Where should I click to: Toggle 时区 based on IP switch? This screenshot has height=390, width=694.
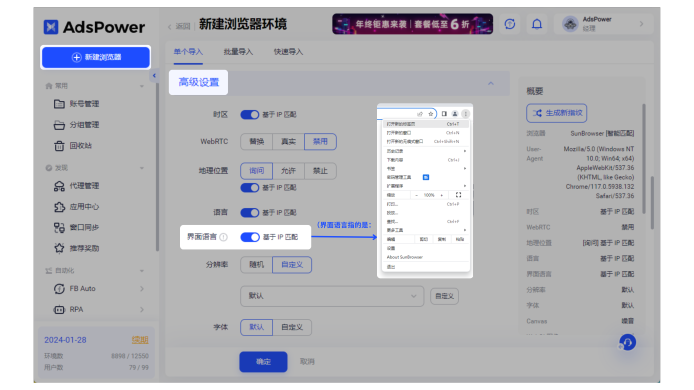coord(250,115)
